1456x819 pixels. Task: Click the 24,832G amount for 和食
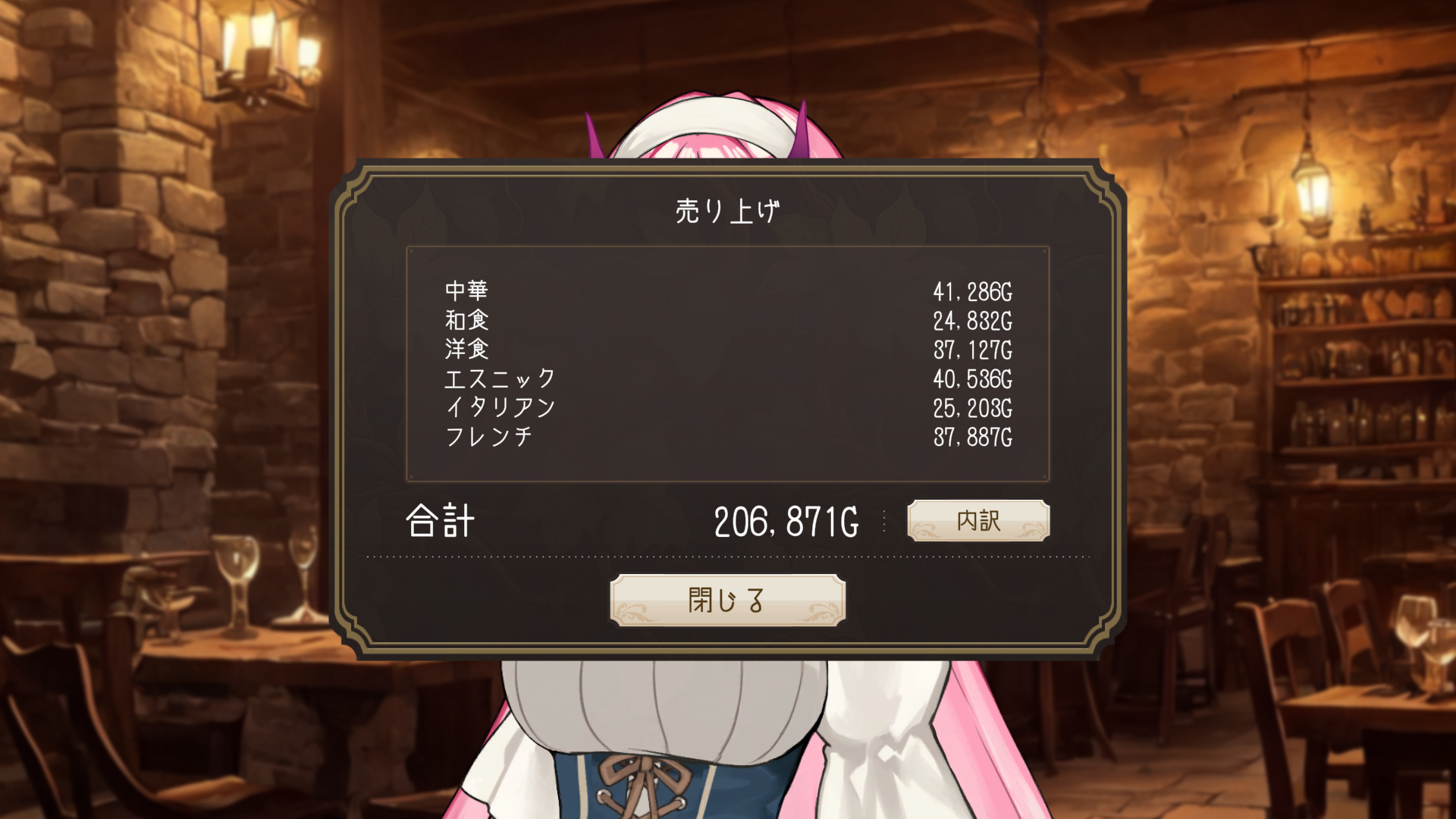point(973,321)
